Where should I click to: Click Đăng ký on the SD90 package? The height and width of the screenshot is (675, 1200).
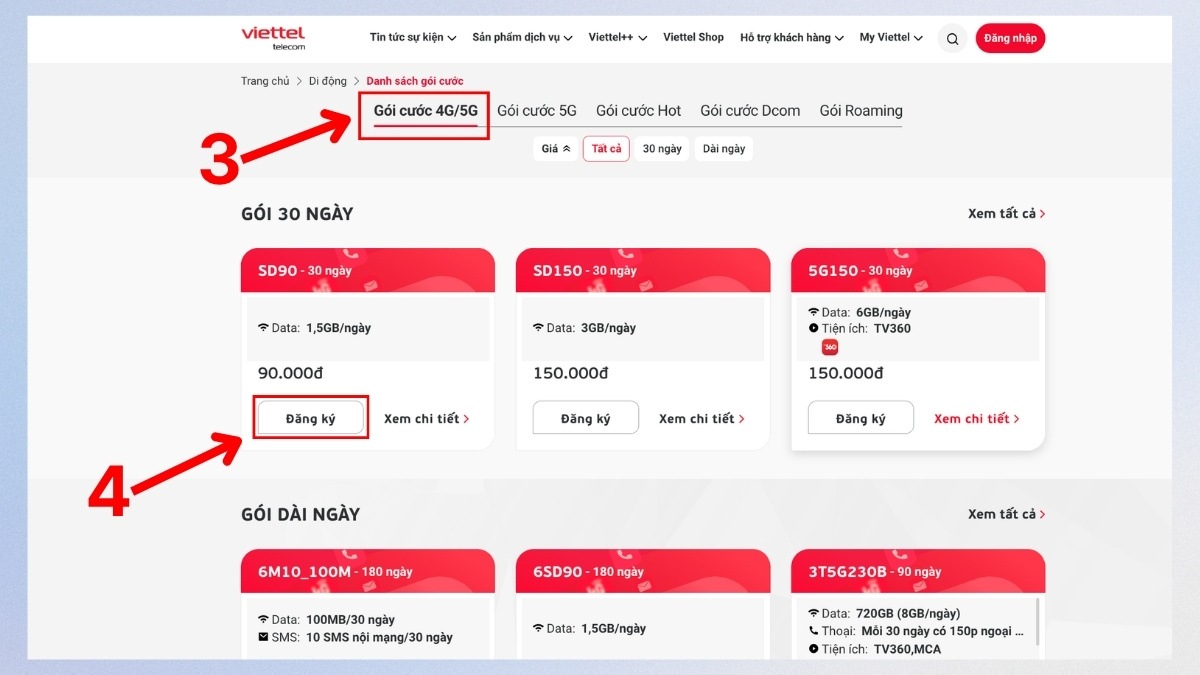310,418
